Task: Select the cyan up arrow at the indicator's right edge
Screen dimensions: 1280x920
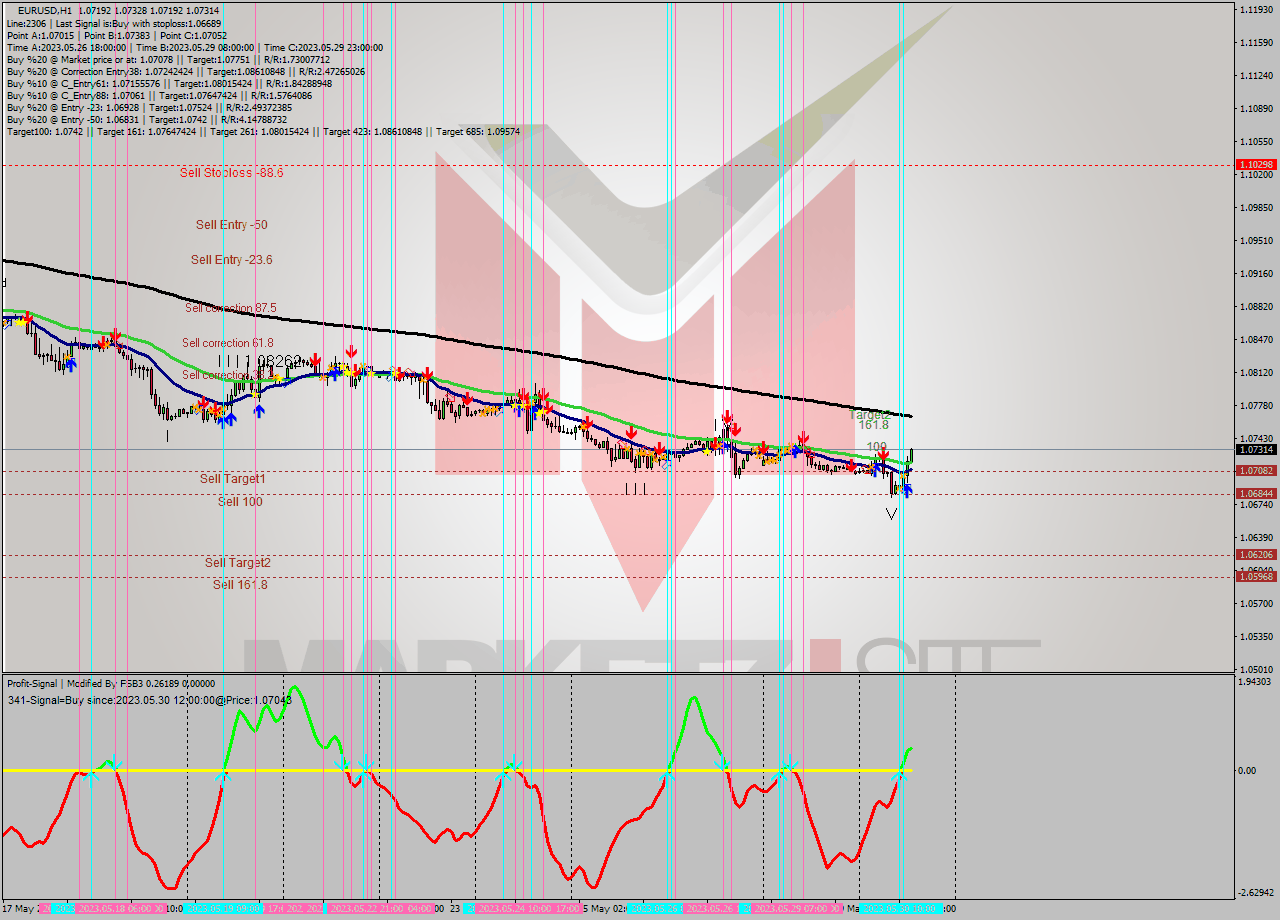Action: click(899, 775)
